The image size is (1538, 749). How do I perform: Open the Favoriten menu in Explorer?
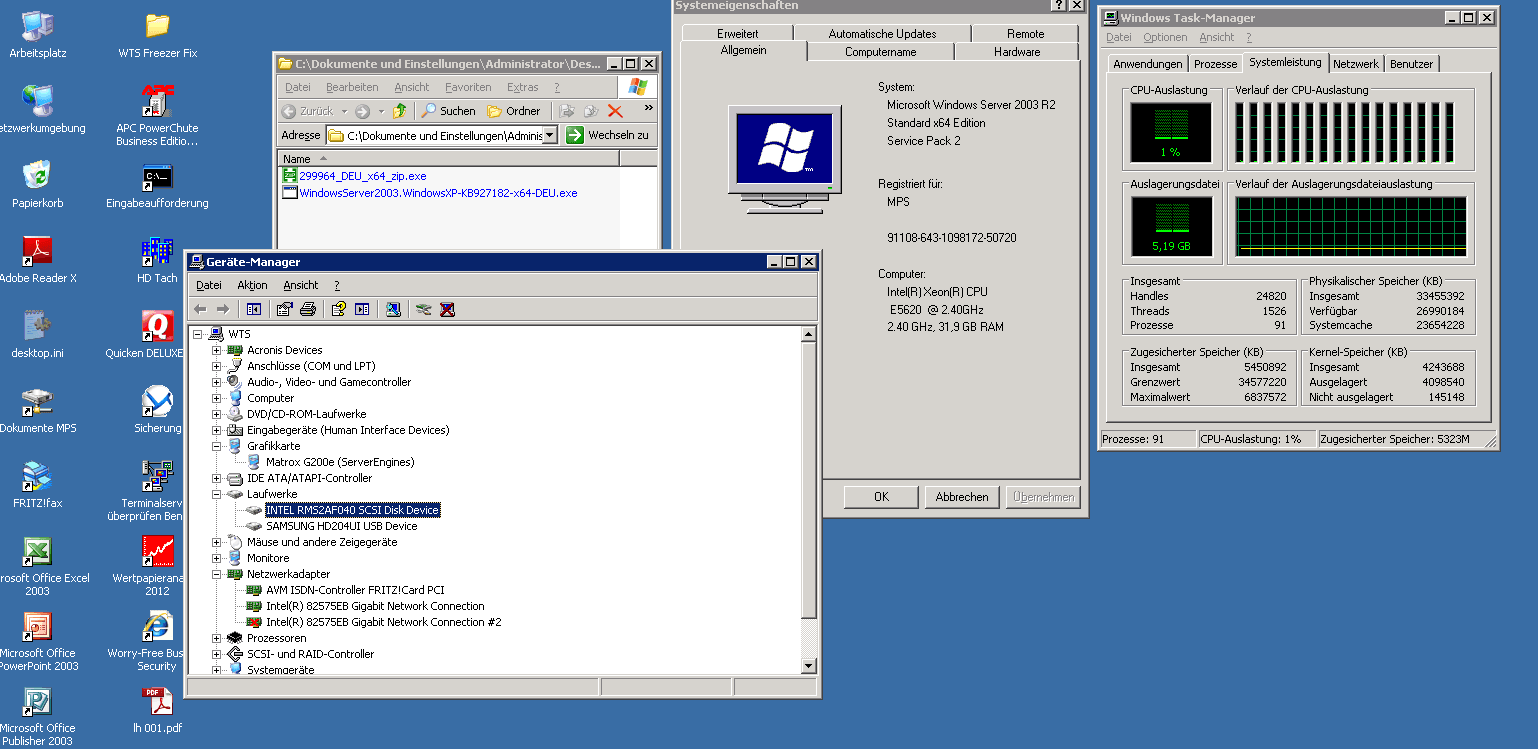tap(468, 87)
